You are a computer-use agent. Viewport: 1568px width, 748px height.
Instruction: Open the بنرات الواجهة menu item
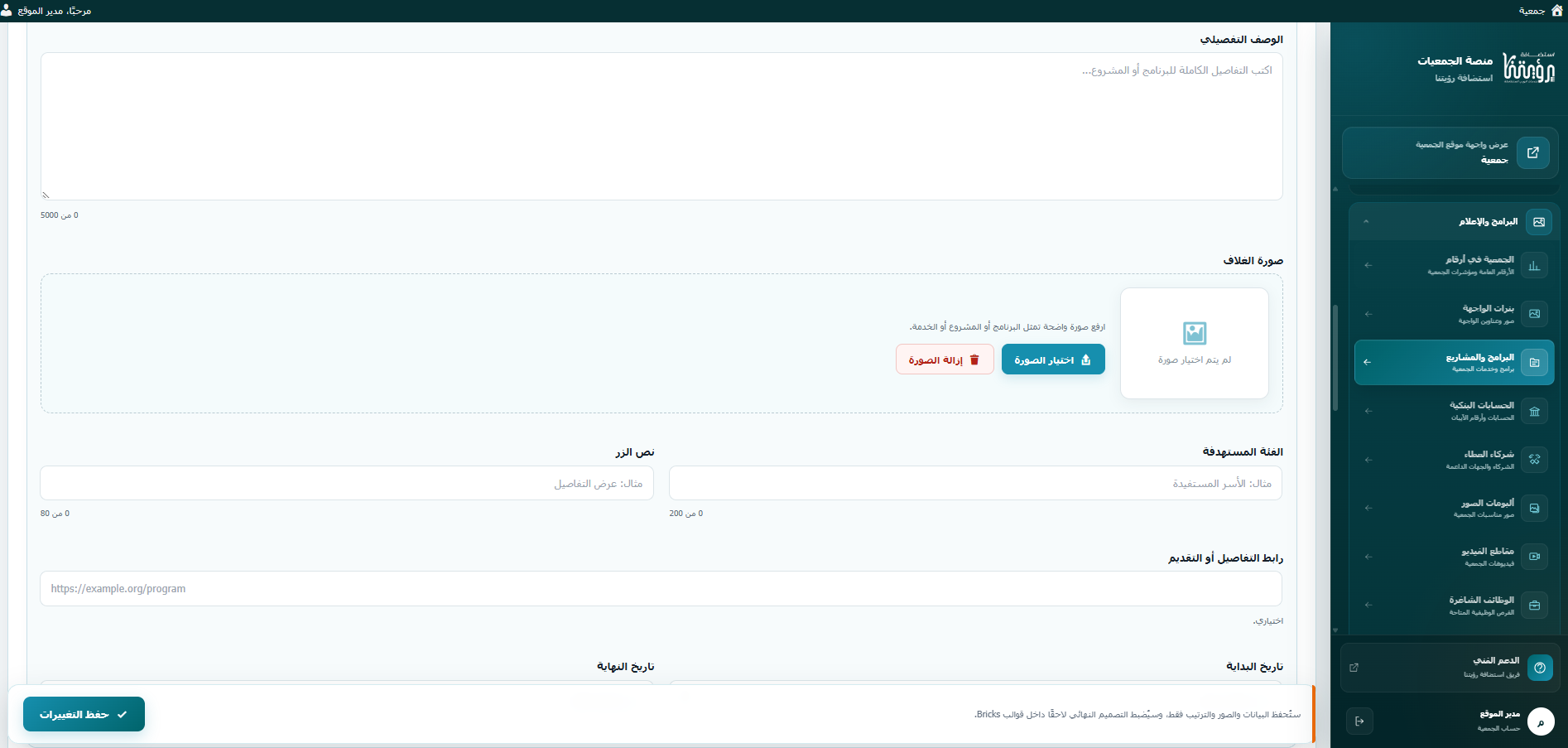1454,314
